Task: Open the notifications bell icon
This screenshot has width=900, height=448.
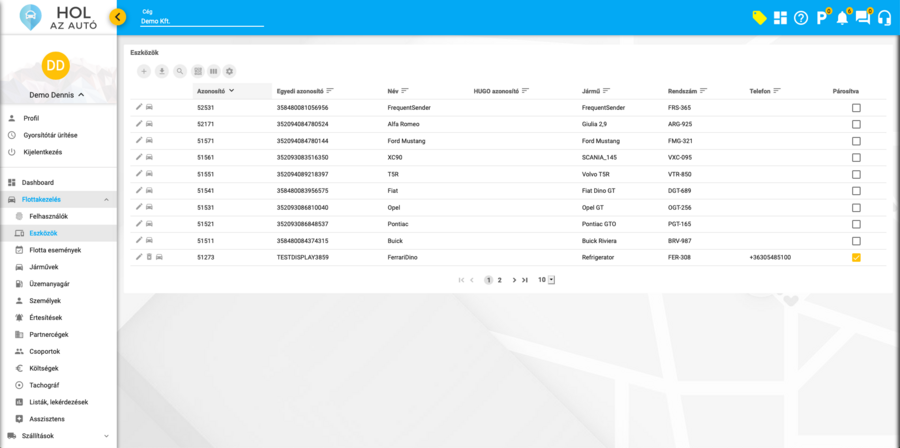Action: pyautogui.click(x=842, y=18)
